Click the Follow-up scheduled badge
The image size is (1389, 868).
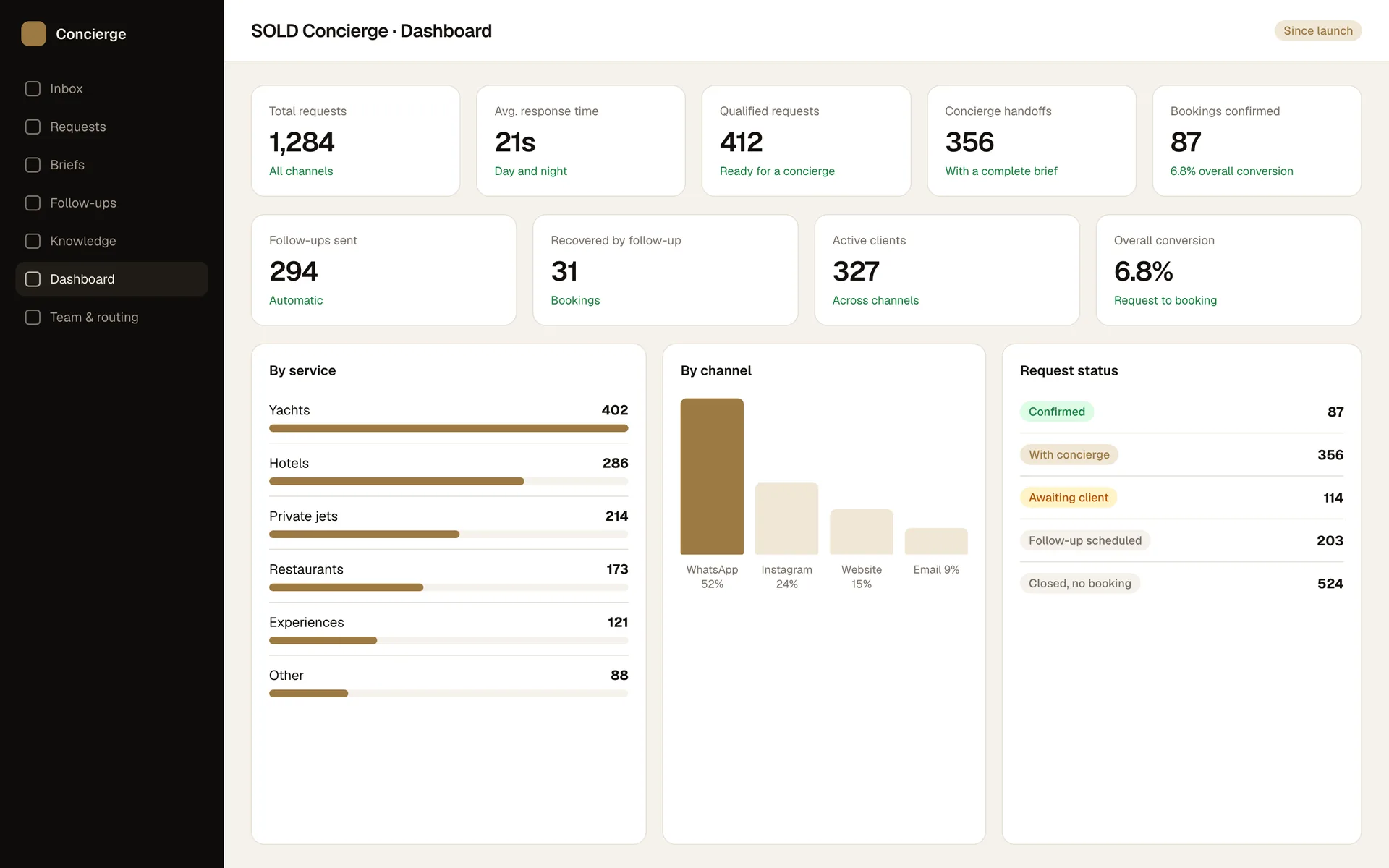click(x=1084, y=540)
